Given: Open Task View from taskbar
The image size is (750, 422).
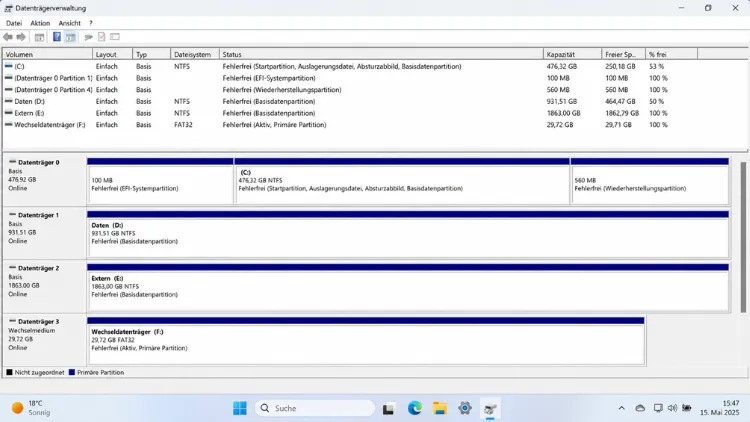Looking at the screenshot, I should (388, 409).
